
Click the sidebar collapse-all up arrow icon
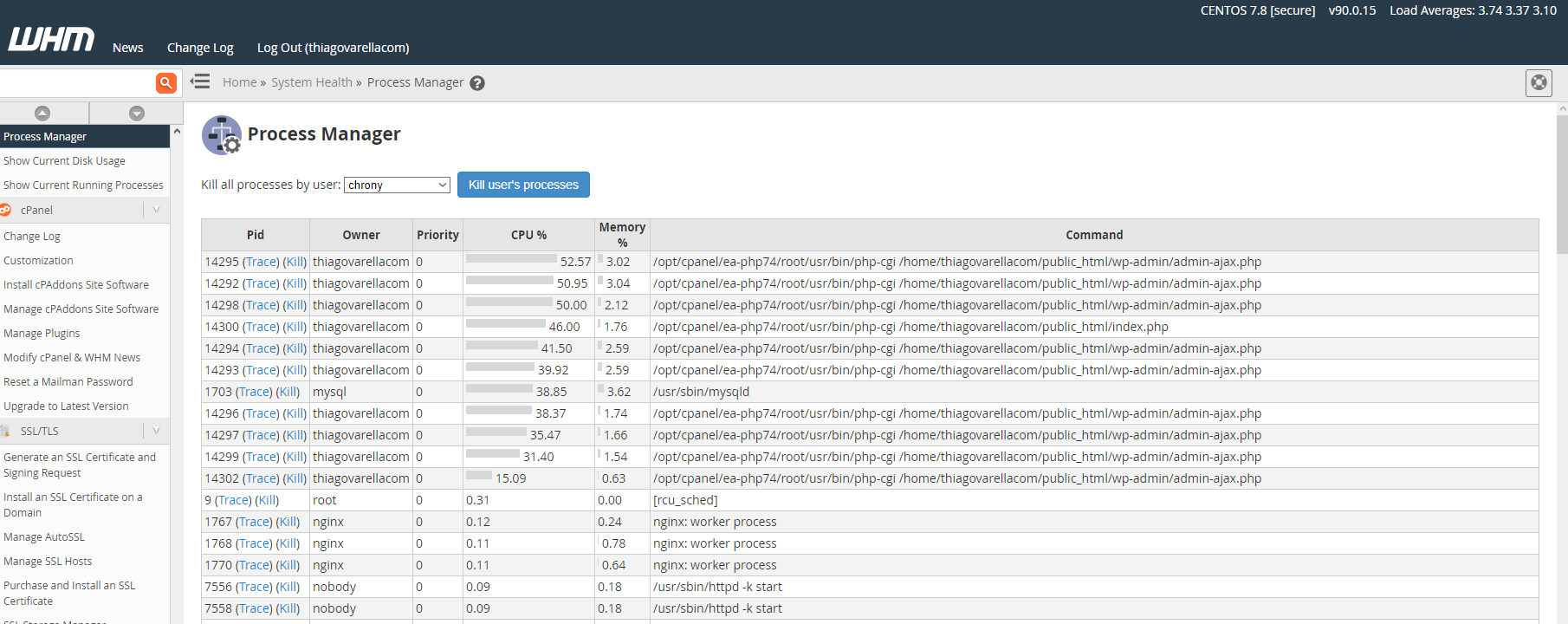pyautogui.click(x=42, y=114)
